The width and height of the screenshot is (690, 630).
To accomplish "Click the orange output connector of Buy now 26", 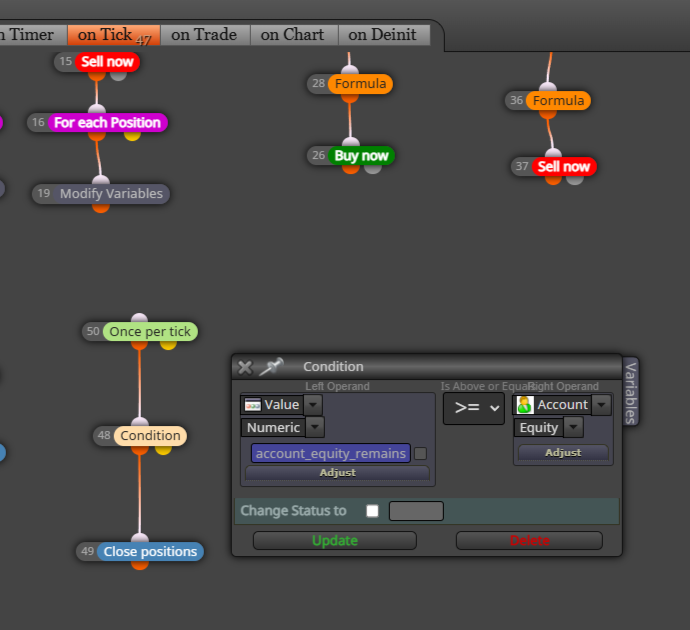I will [351, 169].
